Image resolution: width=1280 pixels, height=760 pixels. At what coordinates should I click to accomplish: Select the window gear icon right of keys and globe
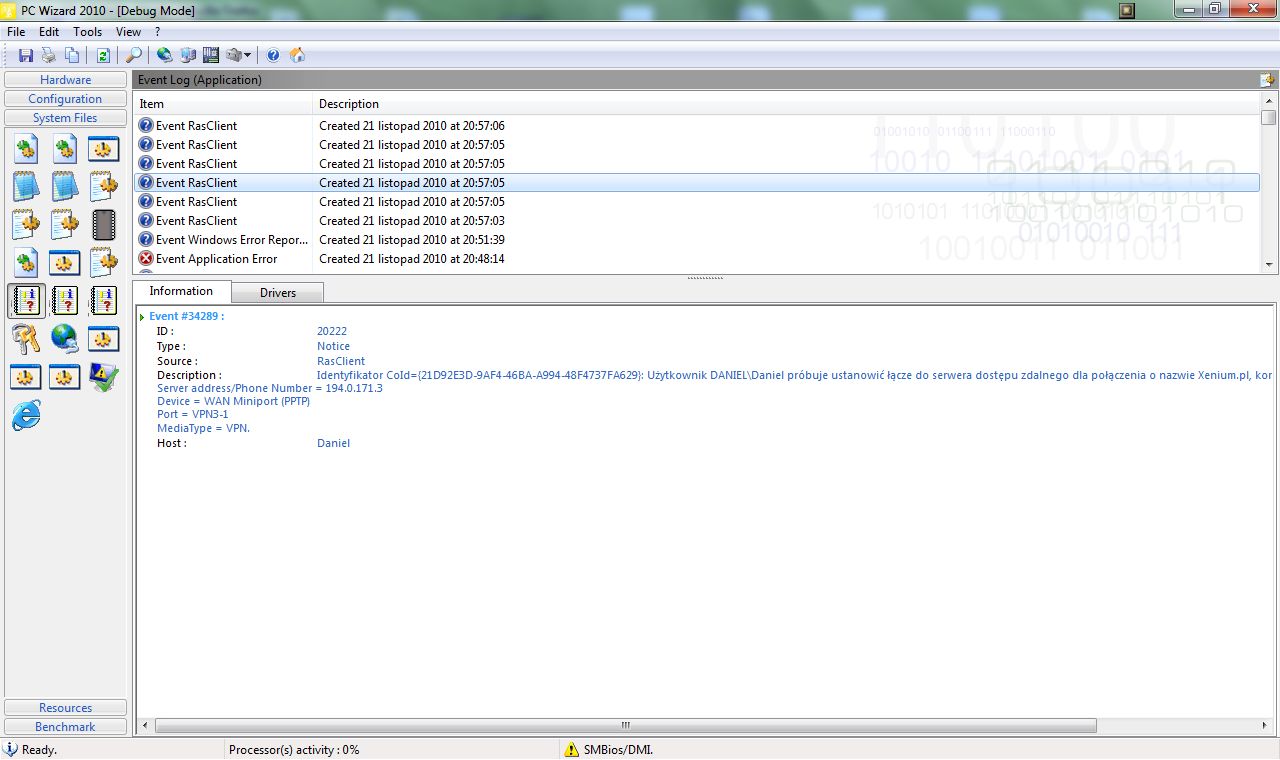pyautogui.click(x=104, y=339)
